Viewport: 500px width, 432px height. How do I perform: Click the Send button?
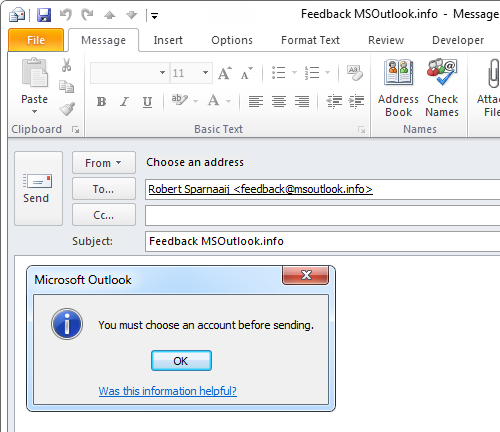click(38, 188)
